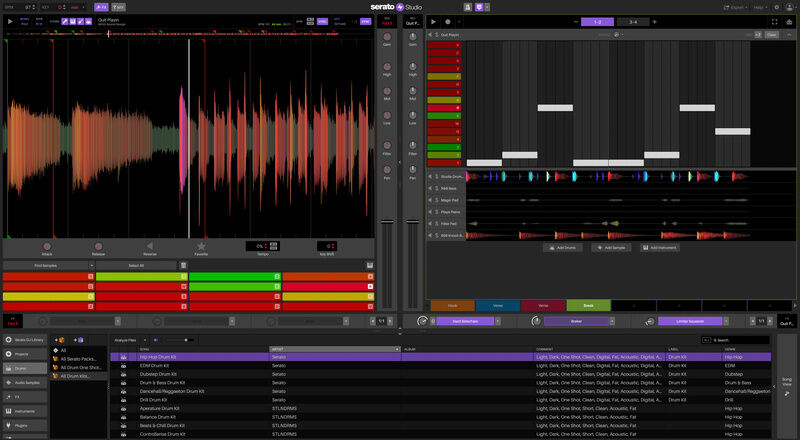Open Plugins section in sidebar

(x=25, y=425)
